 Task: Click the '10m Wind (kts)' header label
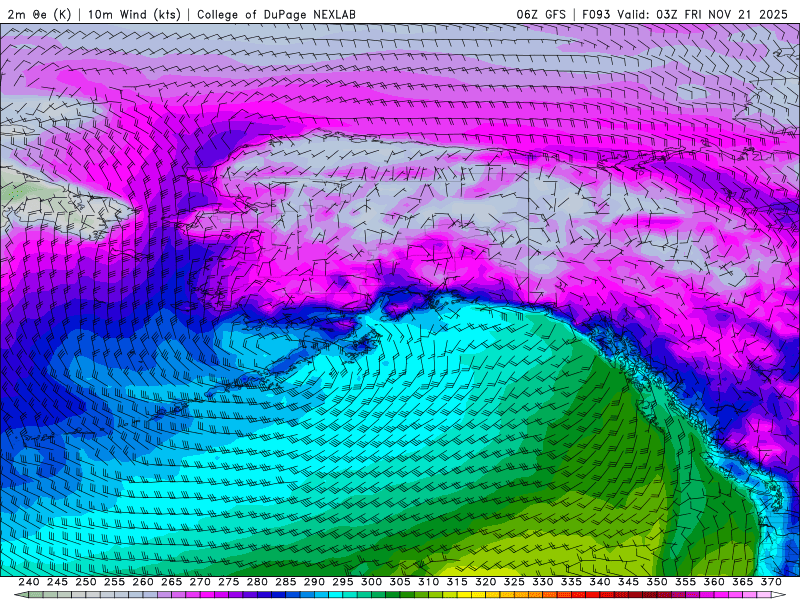135,14
